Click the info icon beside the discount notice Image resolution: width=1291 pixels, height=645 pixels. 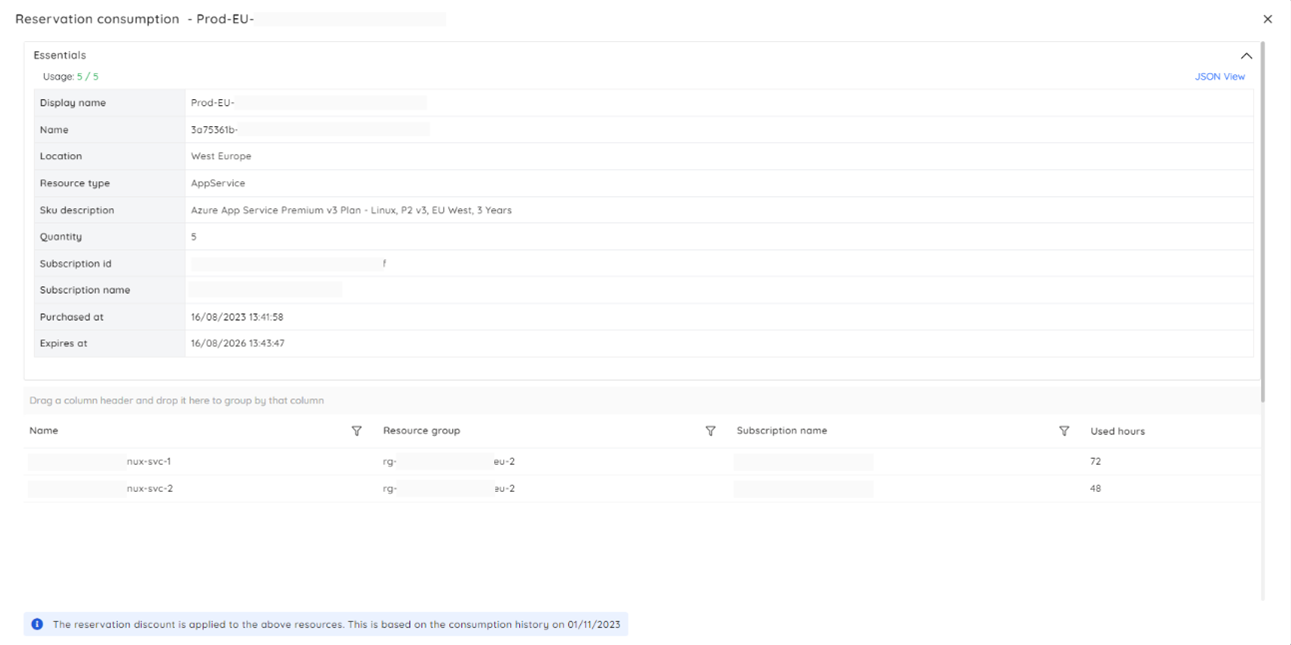[x=37, y=624]
